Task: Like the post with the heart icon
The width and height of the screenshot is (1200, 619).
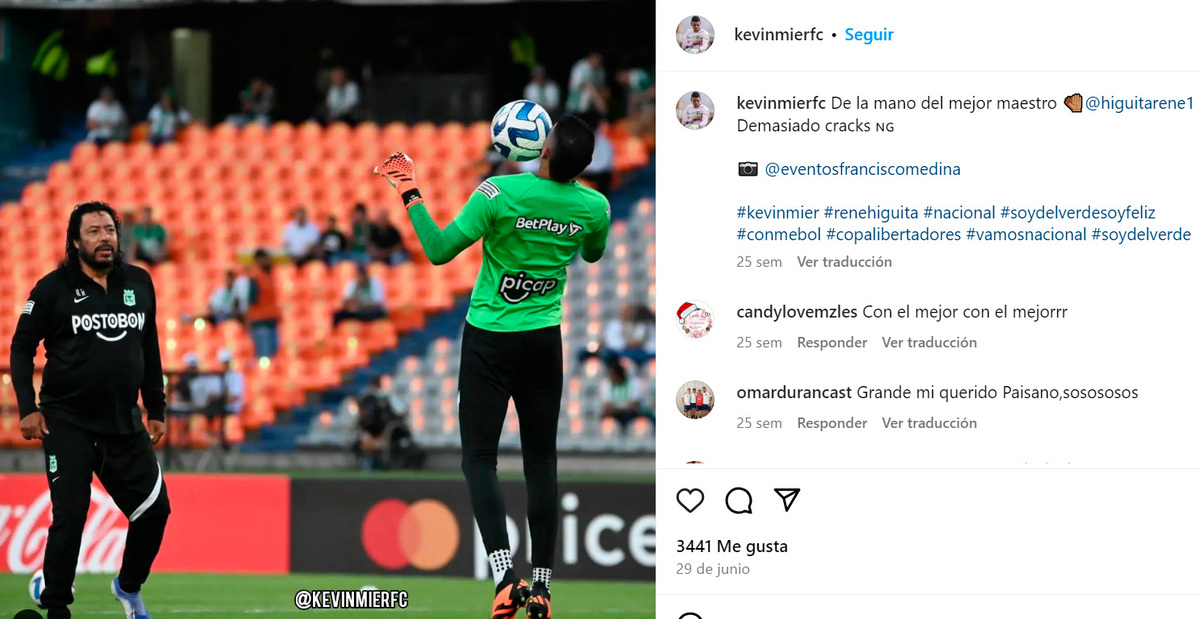Action: pyautogui.click(x=690, y=500)
